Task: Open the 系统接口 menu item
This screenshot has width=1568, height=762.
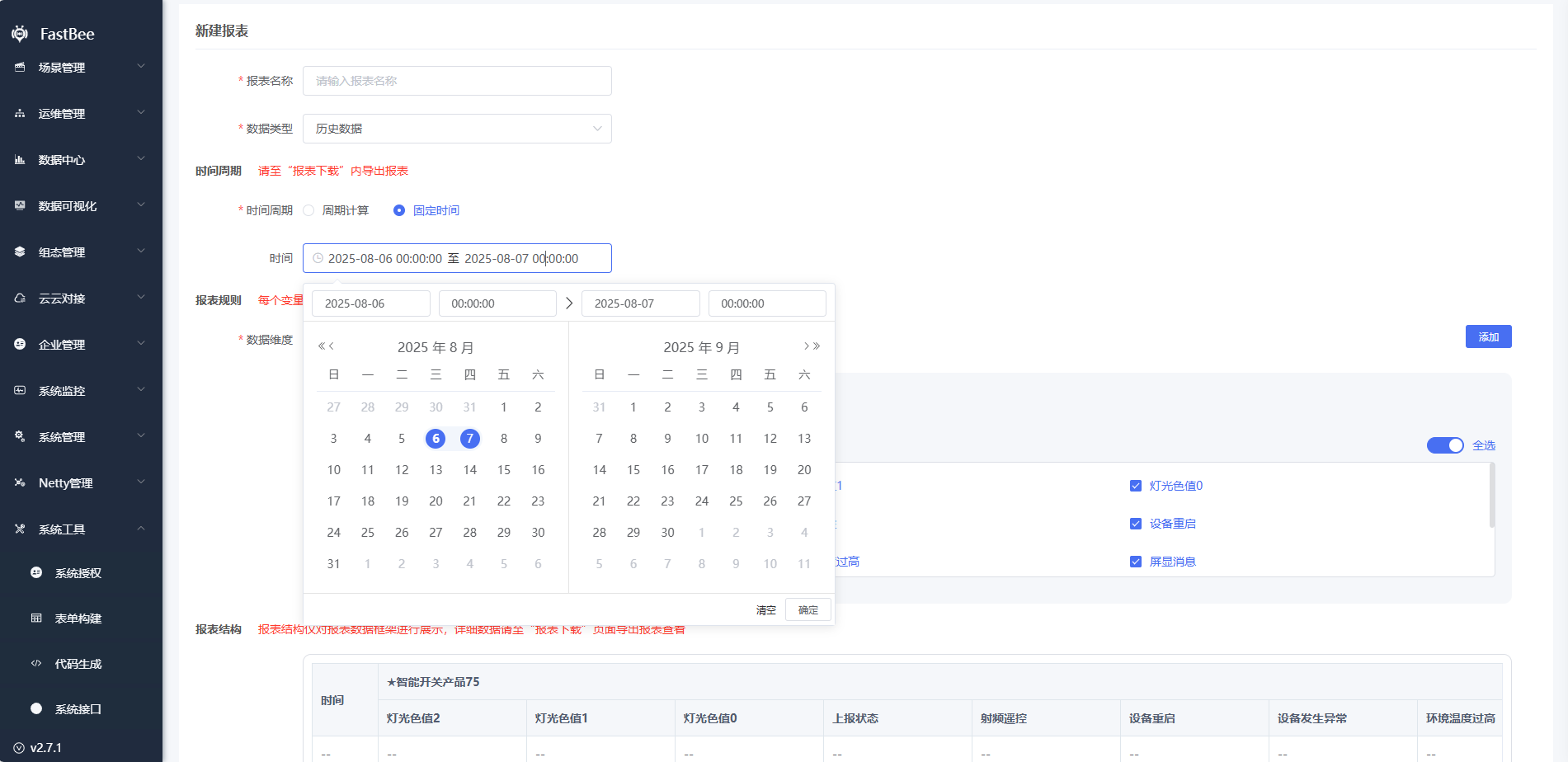Action: [78, 709]
